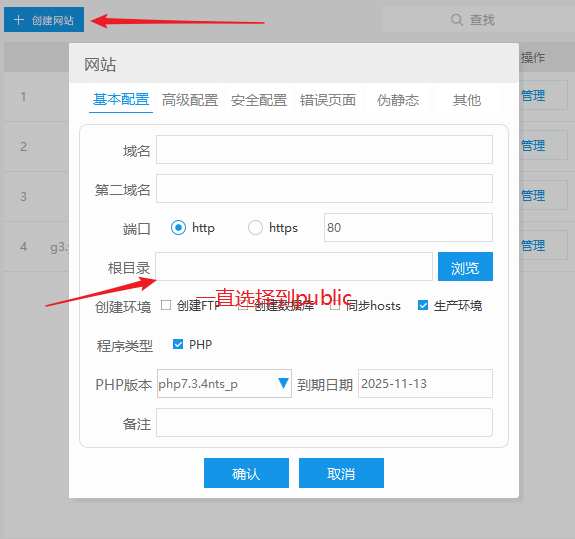Image resolution: width=575 pixels, height=539 pixels.
Task: Click the port number field showing 80
Action: pos(408,227)
